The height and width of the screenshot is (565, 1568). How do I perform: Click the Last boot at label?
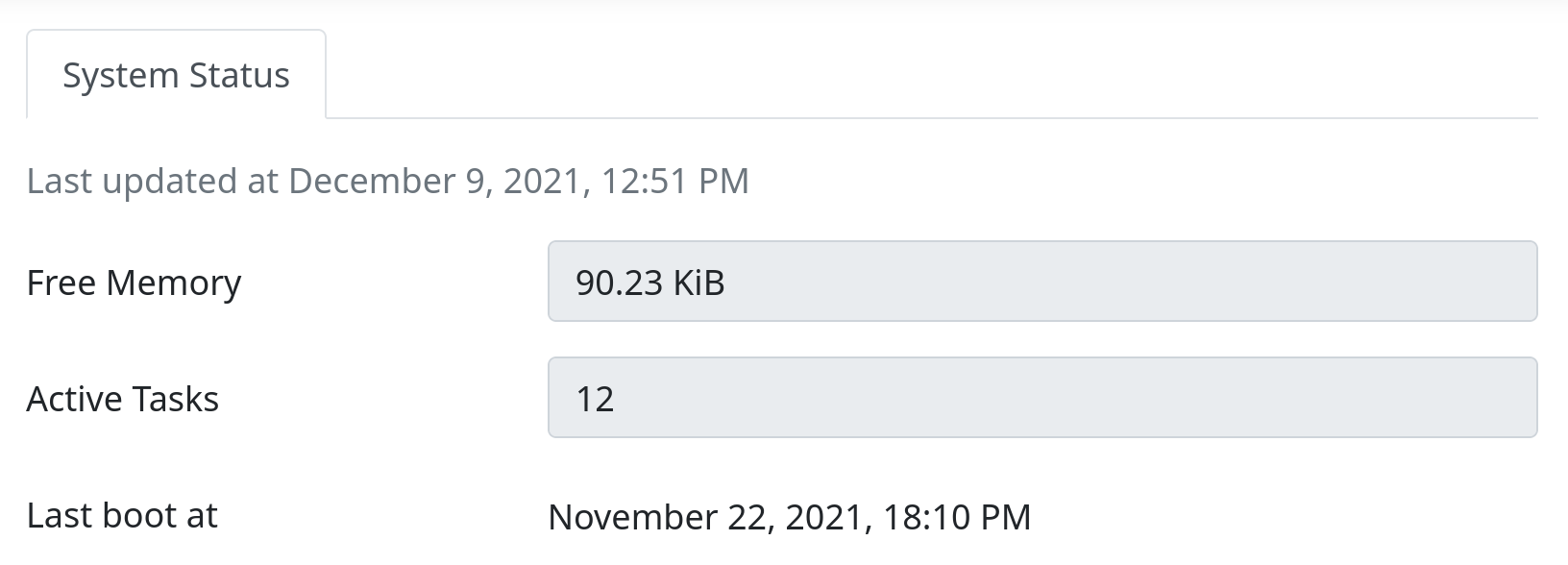[x=123, y=515]
